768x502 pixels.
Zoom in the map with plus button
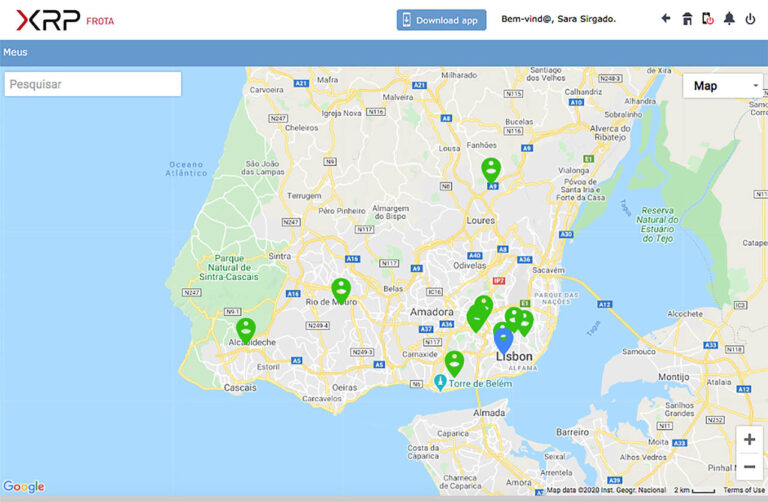(749, 439)
